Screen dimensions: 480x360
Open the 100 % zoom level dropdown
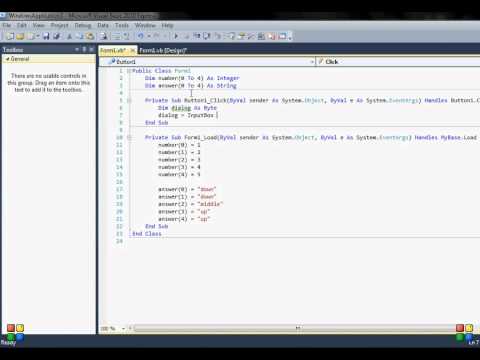(124, 329)
